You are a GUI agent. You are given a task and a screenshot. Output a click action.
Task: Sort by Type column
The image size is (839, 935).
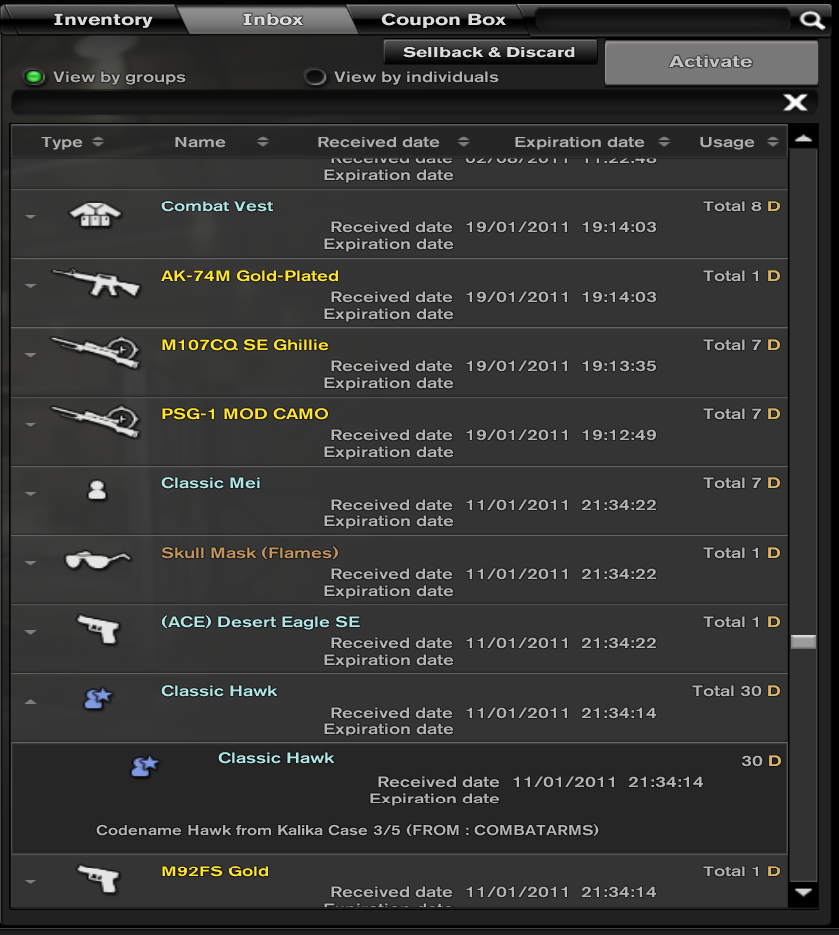(72, 142)
